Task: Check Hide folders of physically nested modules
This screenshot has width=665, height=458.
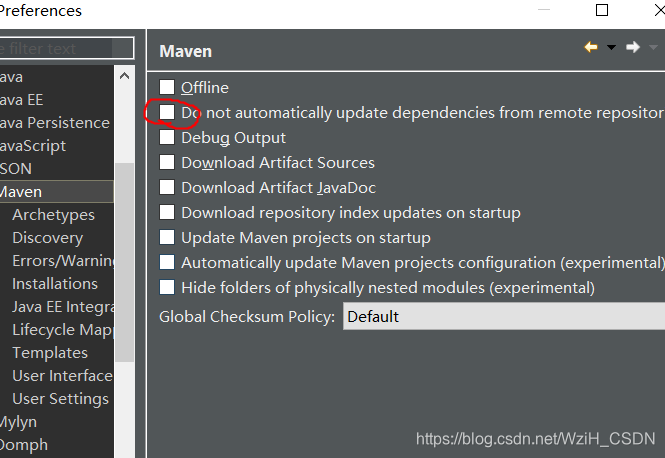Action: pos(167,288)
